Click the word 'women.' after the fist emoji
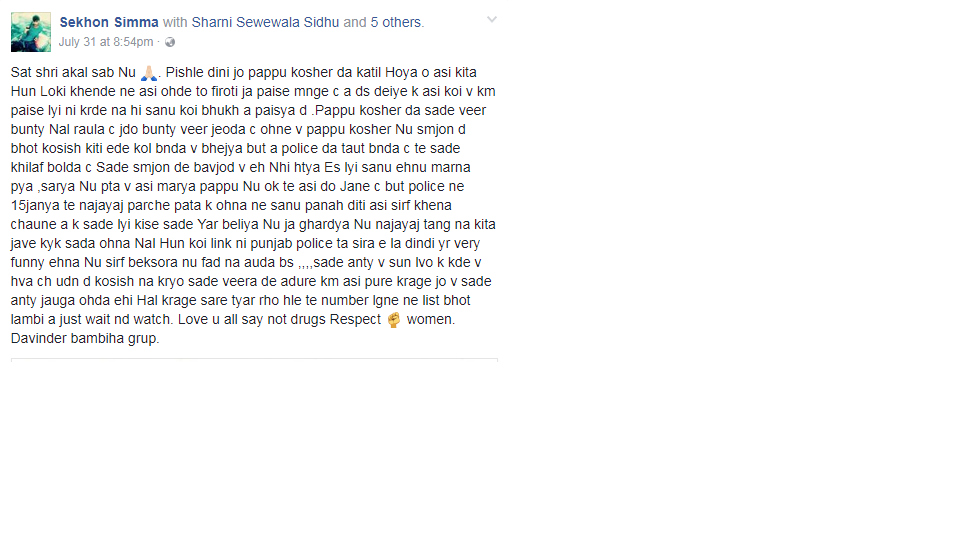This screenshot has height=540, width=960. (x=431, y=320)
